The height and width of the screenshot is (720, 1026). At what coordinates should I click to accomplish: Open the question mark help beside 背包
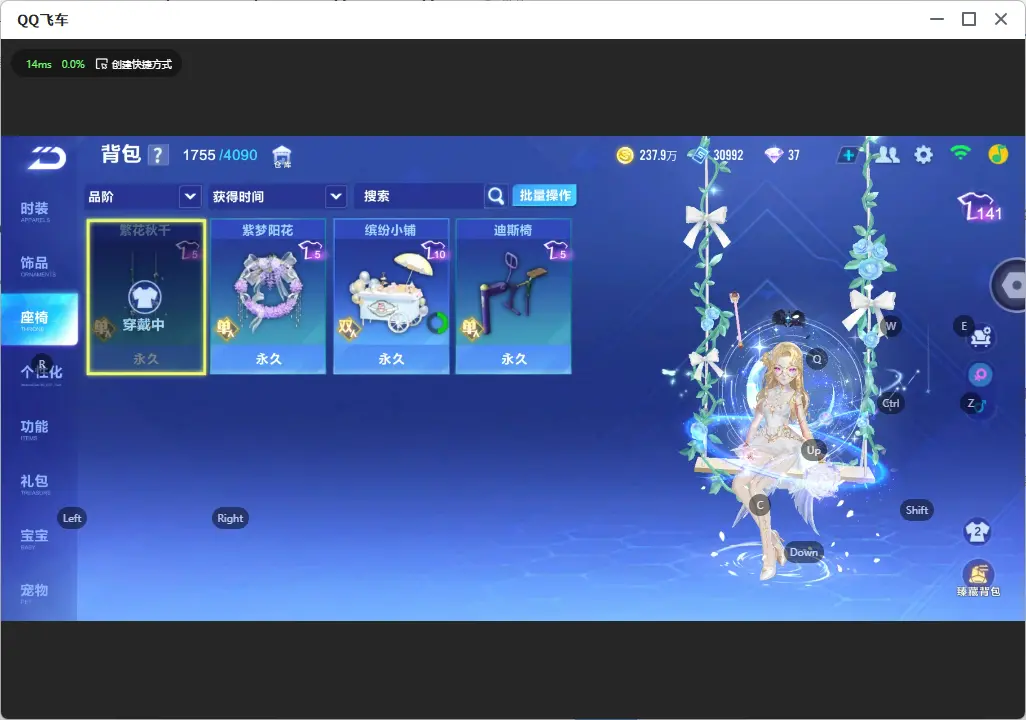tap(158, 155)
